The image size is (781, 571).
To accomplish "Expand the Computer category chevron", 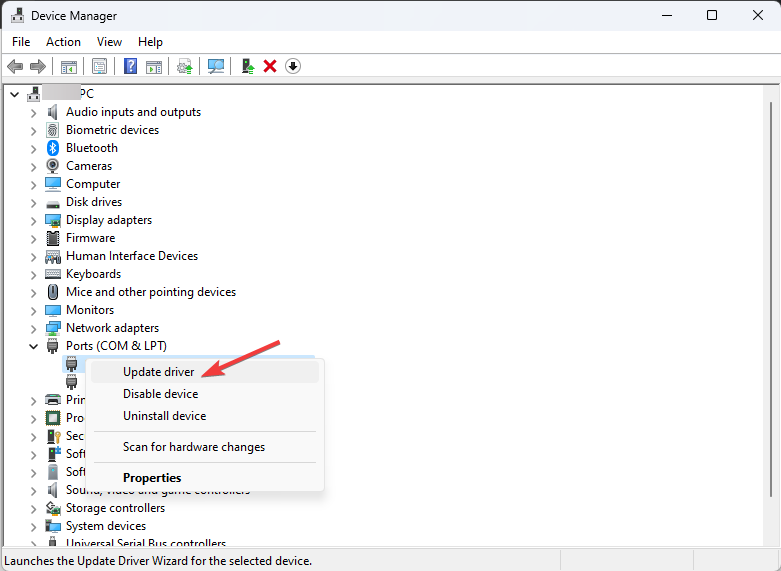I will pyautogui.click(x=33, y=184).
